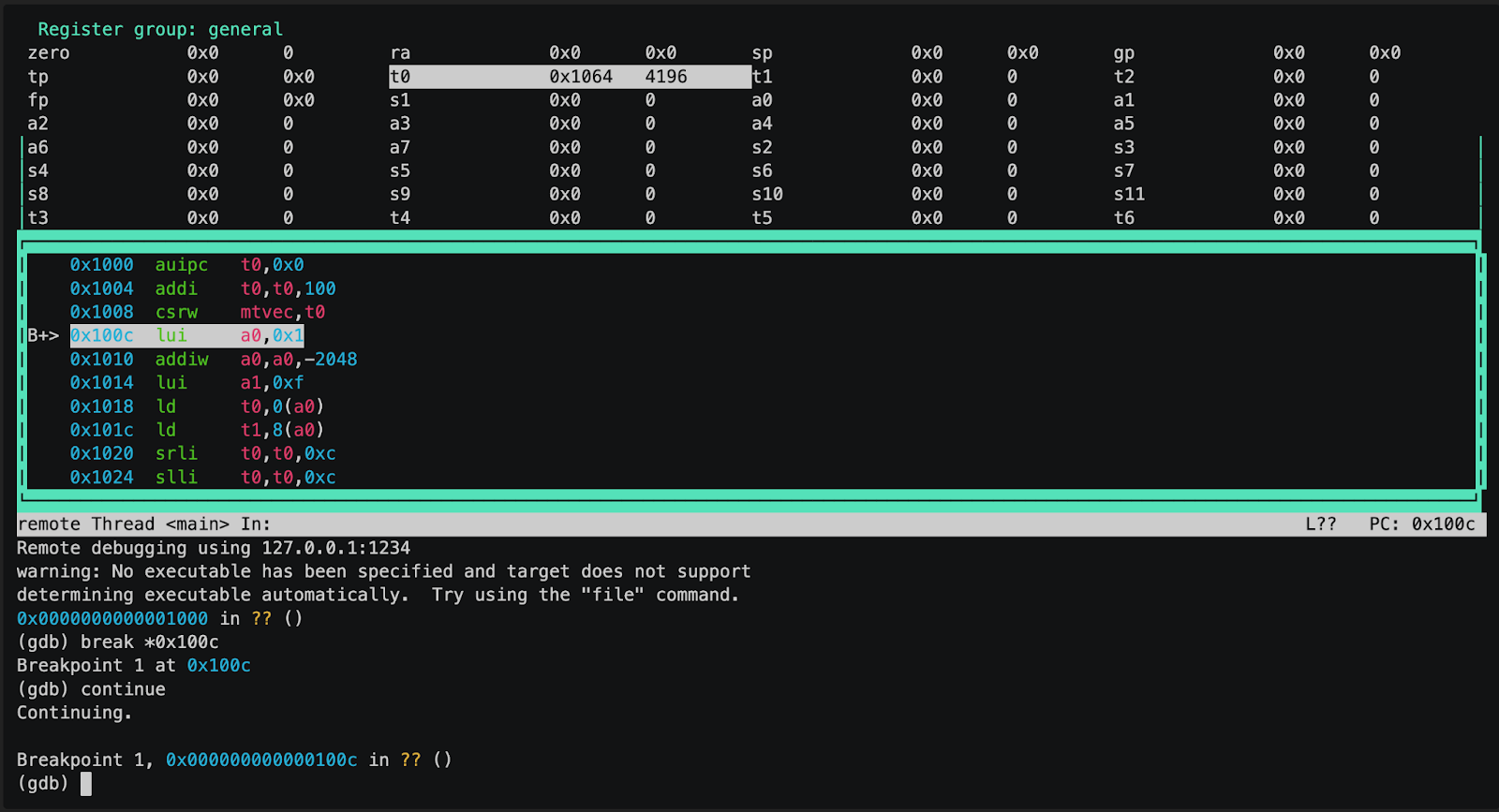The height and width of the screenshot is (812, 1499).
Task: Click the addi instruction line at 0x1004
Action: (x=202, y=288)
